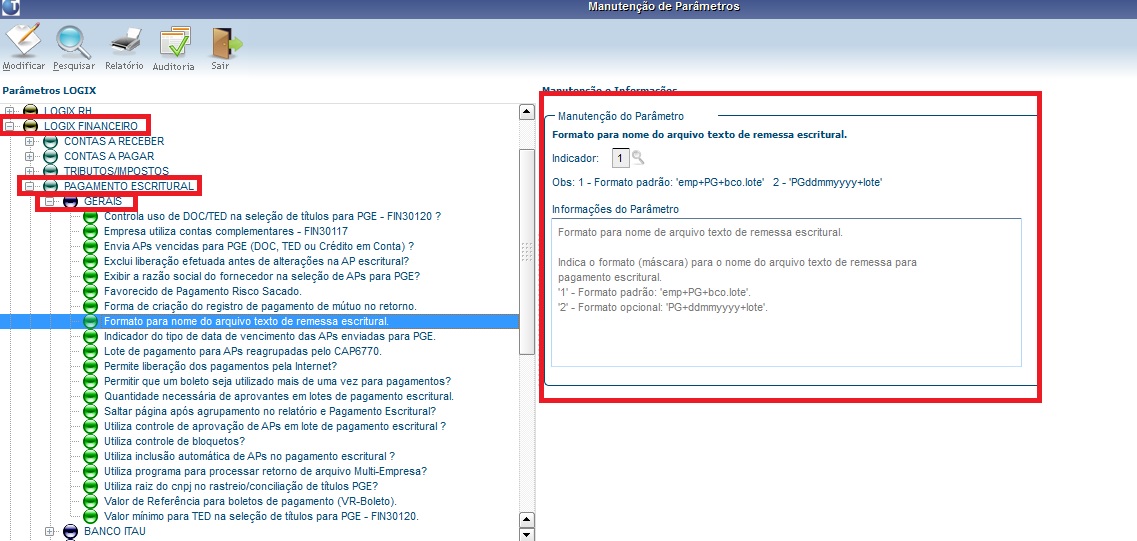Select 'Utiliza raiz do cnpj no rastreio' parameter
Viewport: 1137px width, 541px height.
[241, 486]
